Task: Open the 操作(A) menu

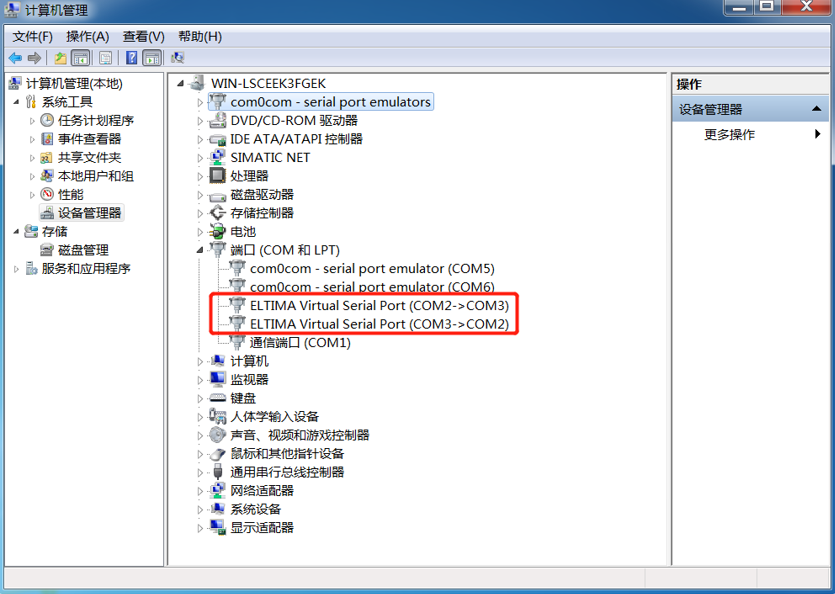Action: coord(87,36)
